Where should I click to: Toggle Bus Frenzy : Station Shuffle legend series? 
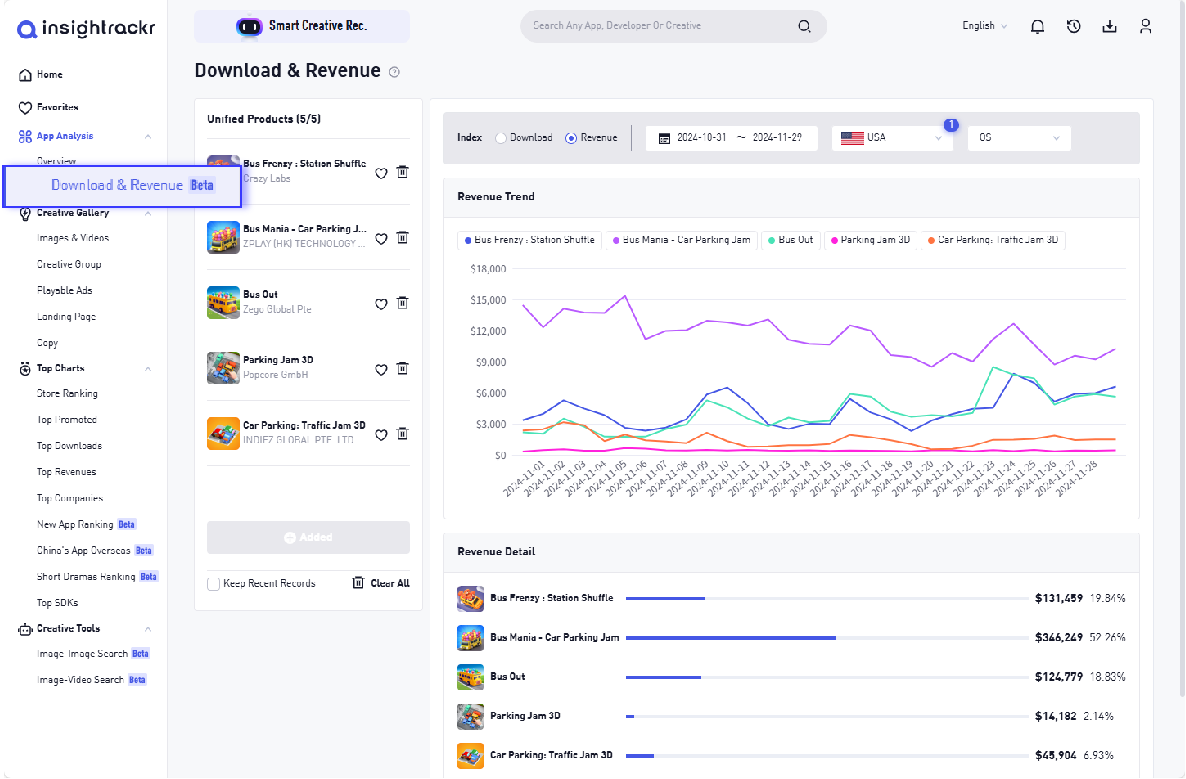click(x=529, y=241)
